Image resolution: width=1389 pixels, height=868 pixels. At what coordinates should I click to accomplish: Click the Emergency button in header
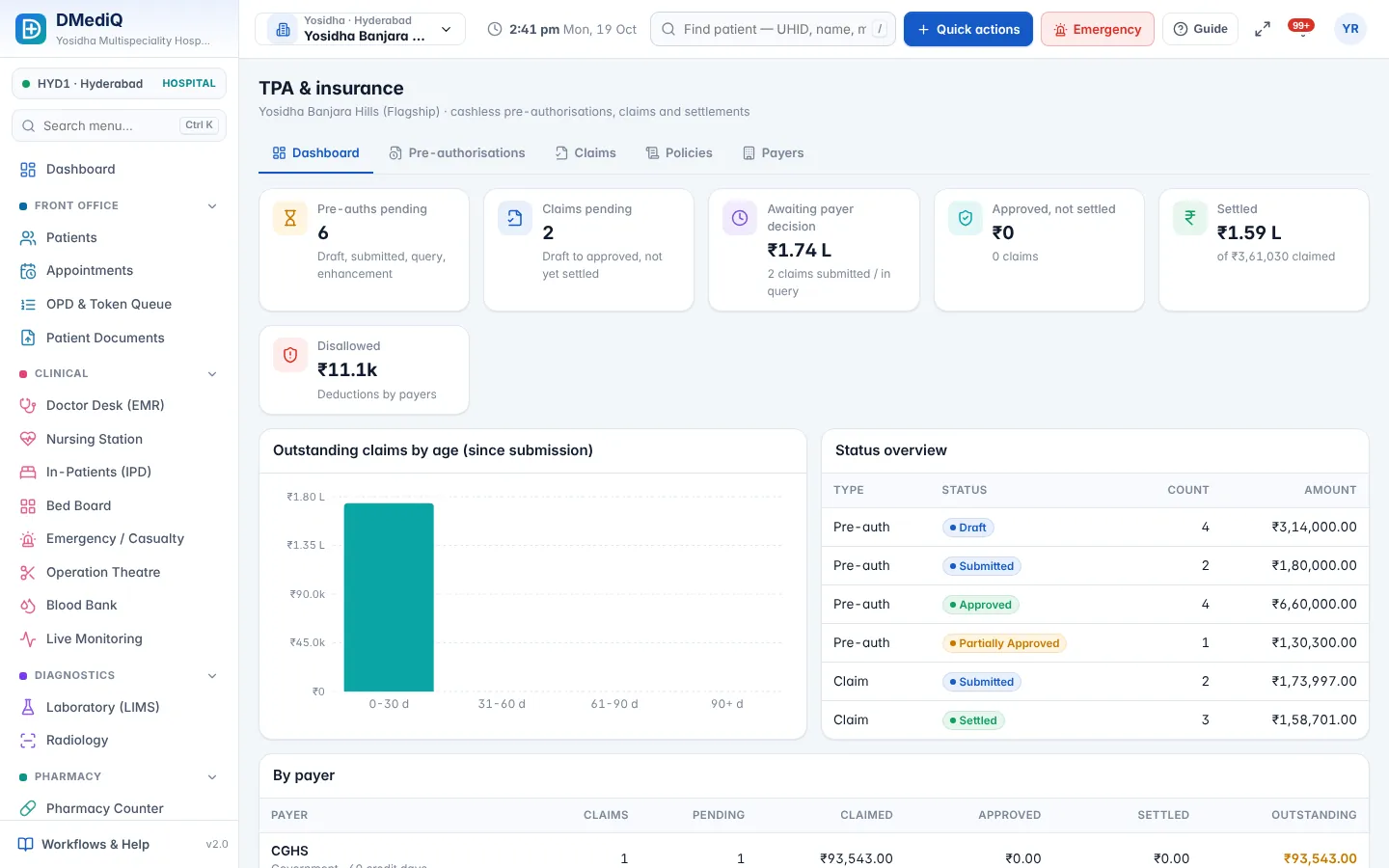tap(1098, 29)
